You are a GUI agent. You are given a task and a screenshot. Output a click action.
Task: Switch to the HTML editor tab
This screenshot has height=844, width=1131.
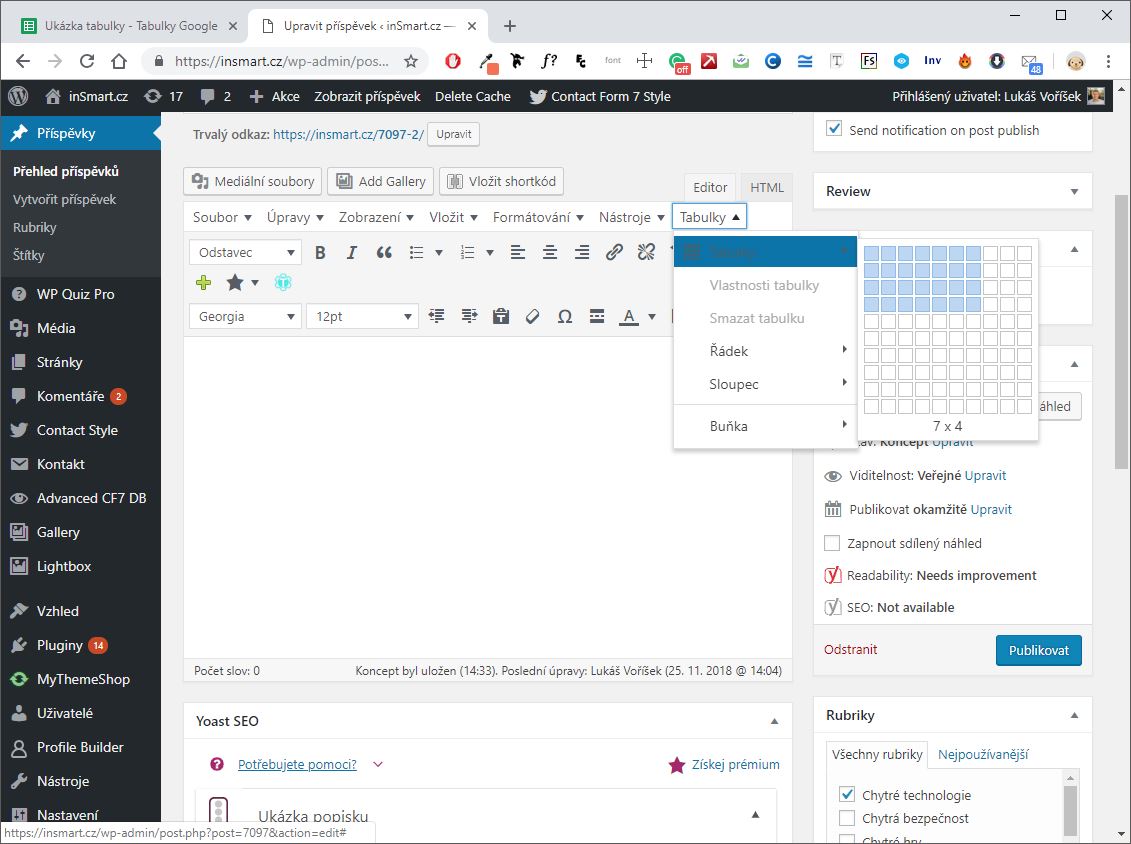[767, 187]
